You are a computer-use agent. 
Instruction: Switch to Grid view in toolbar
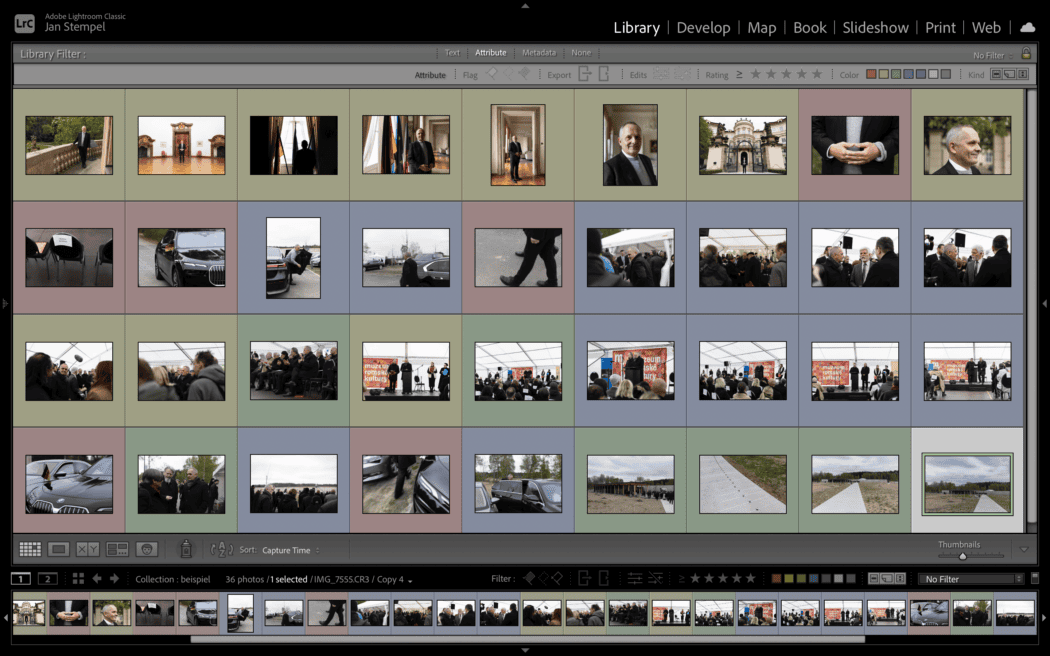[x=30, y=549]
